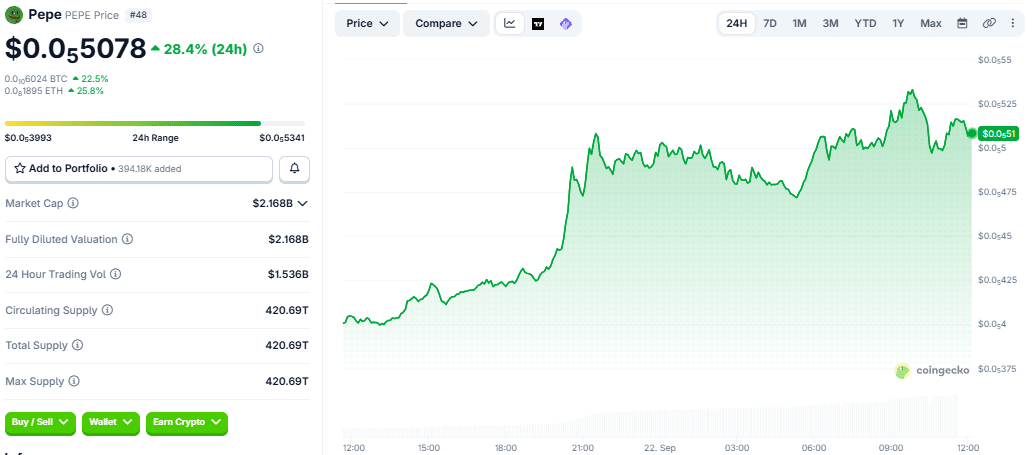Show Circulating Supply info icon
The image size is (1033, 455).
pyautogui.click(x=107, y=309)
